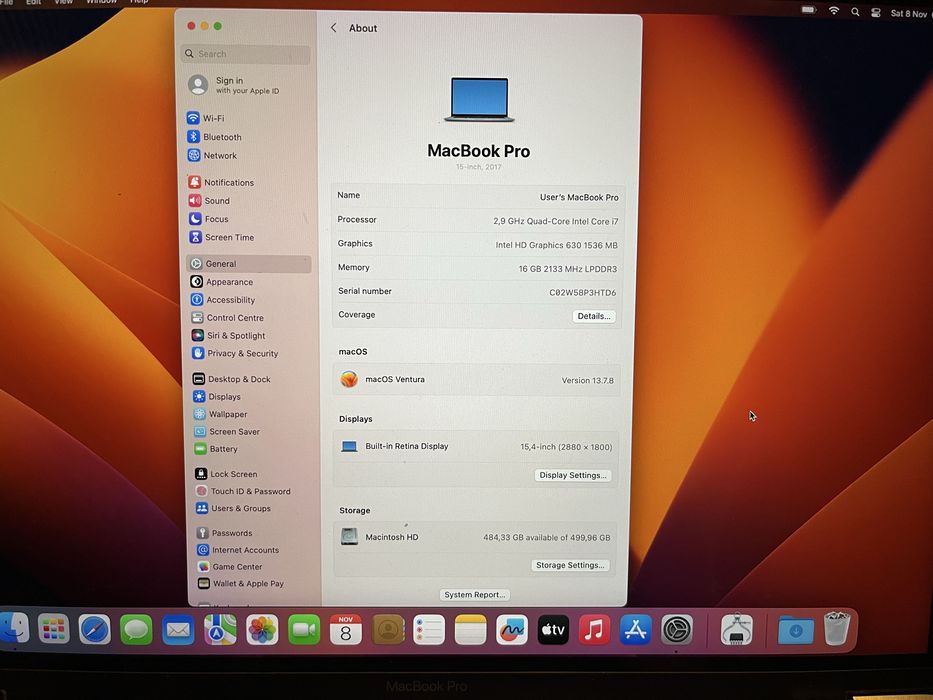Launch Reminders from the Dock
933x700 pixels.
click(x=429, y=630)
